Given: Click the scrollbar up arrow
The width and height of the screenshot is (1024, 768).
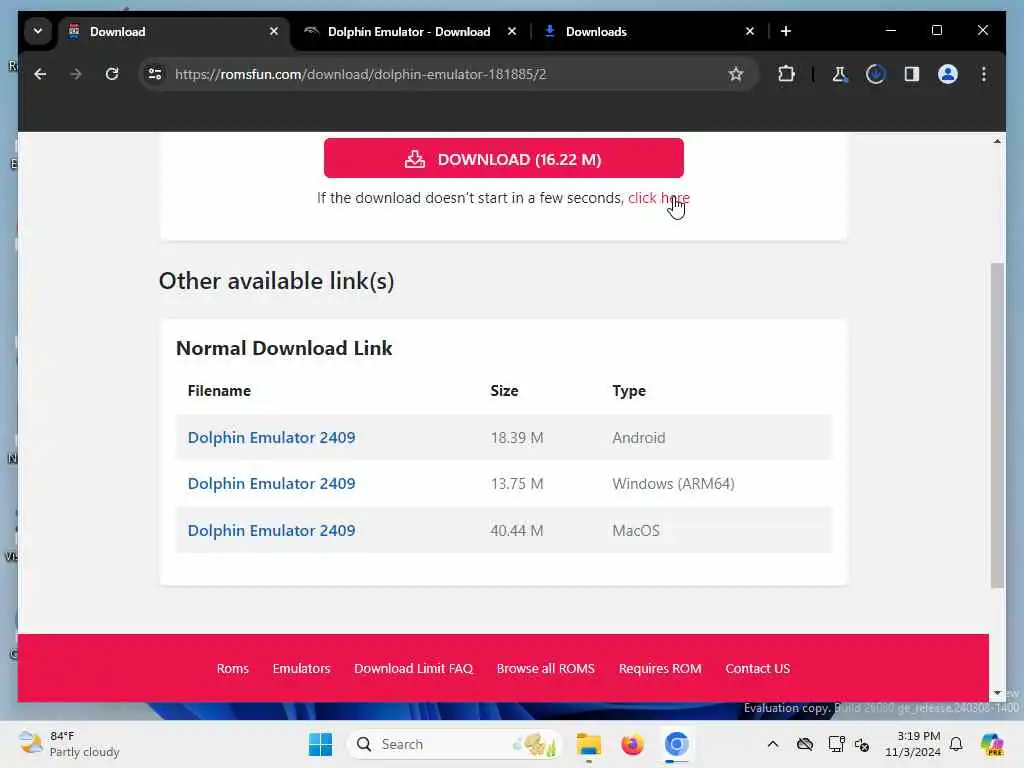Looking at the screenshot, I should 997,141.
